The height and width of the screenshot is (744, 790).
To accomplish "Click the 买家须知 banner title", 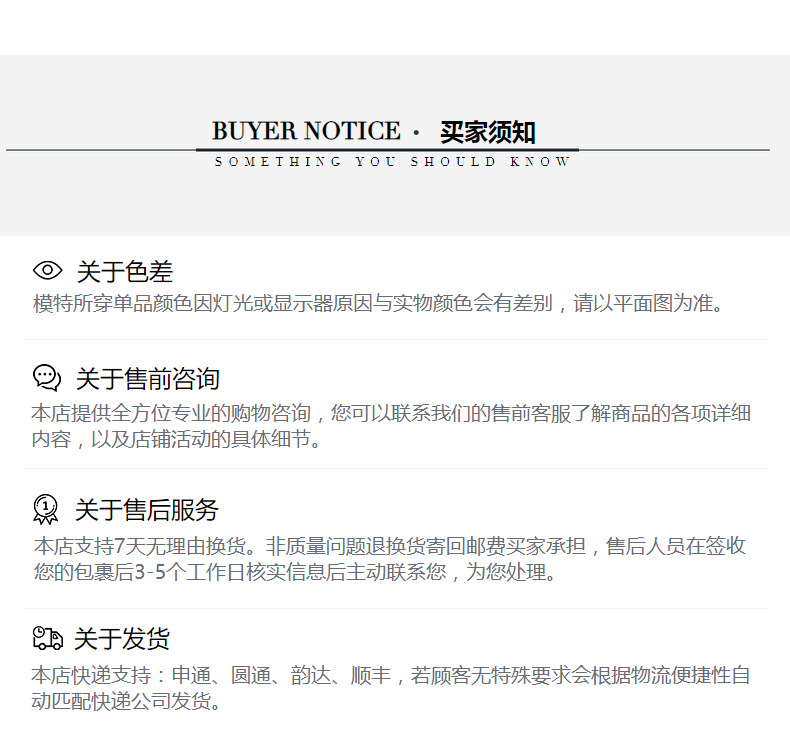I will (487, 132).
